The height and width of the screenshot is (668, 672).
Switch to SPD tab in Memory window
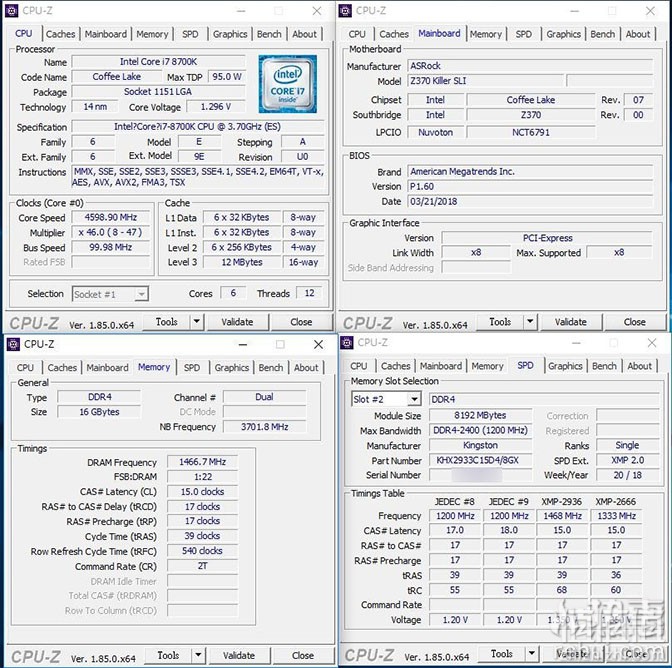coord(192,368)
